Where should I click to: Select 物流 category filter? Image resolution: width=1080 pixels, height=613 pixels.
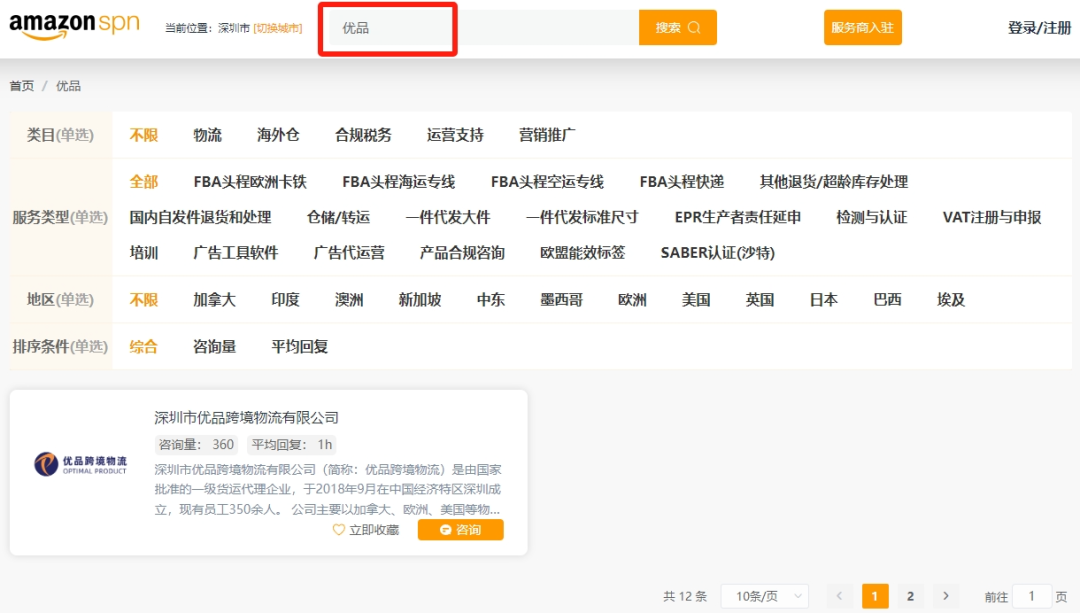[207, 135]
